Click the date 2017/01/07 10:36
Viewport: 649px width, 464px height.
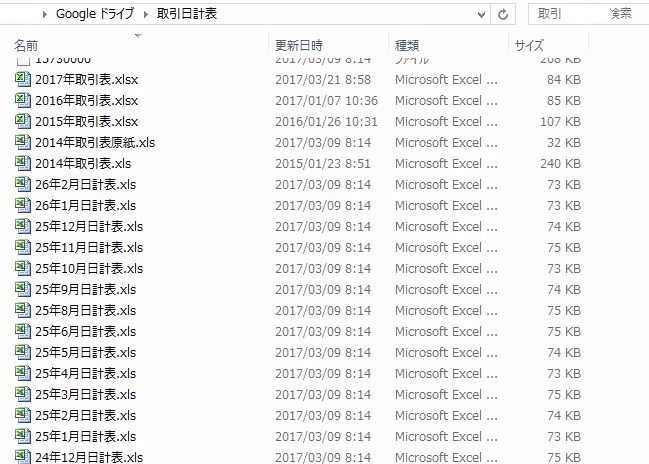pyautogui.click(x=327, y=101)
